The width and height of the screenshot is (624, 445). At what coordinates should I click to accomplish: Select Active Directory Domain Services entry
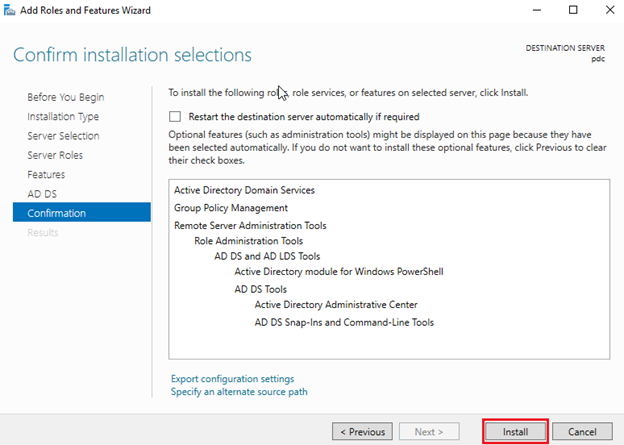pyautogui.click(x=244, y=190)
